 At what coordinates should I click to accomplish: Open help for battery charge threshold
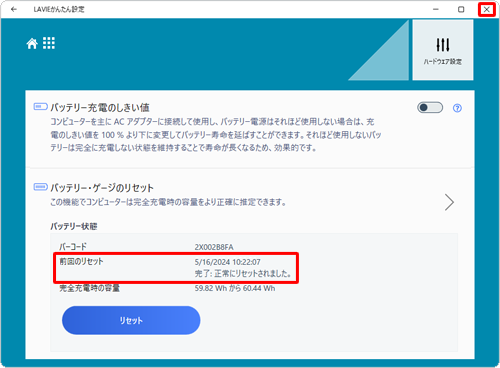pyautogui.click(x=457, y=108)
